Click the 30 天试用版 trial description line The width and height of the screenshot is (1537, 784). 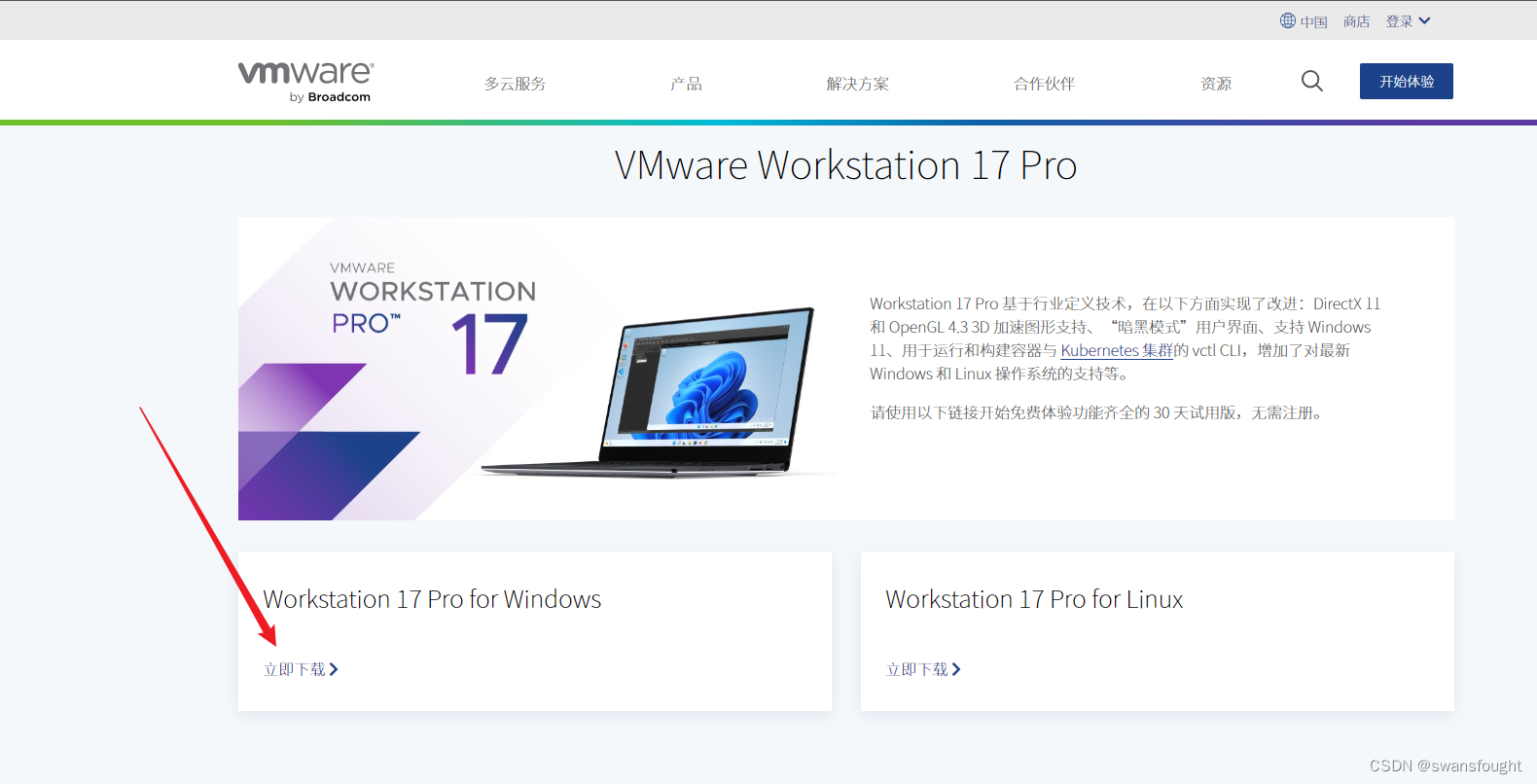[1098, 412]
